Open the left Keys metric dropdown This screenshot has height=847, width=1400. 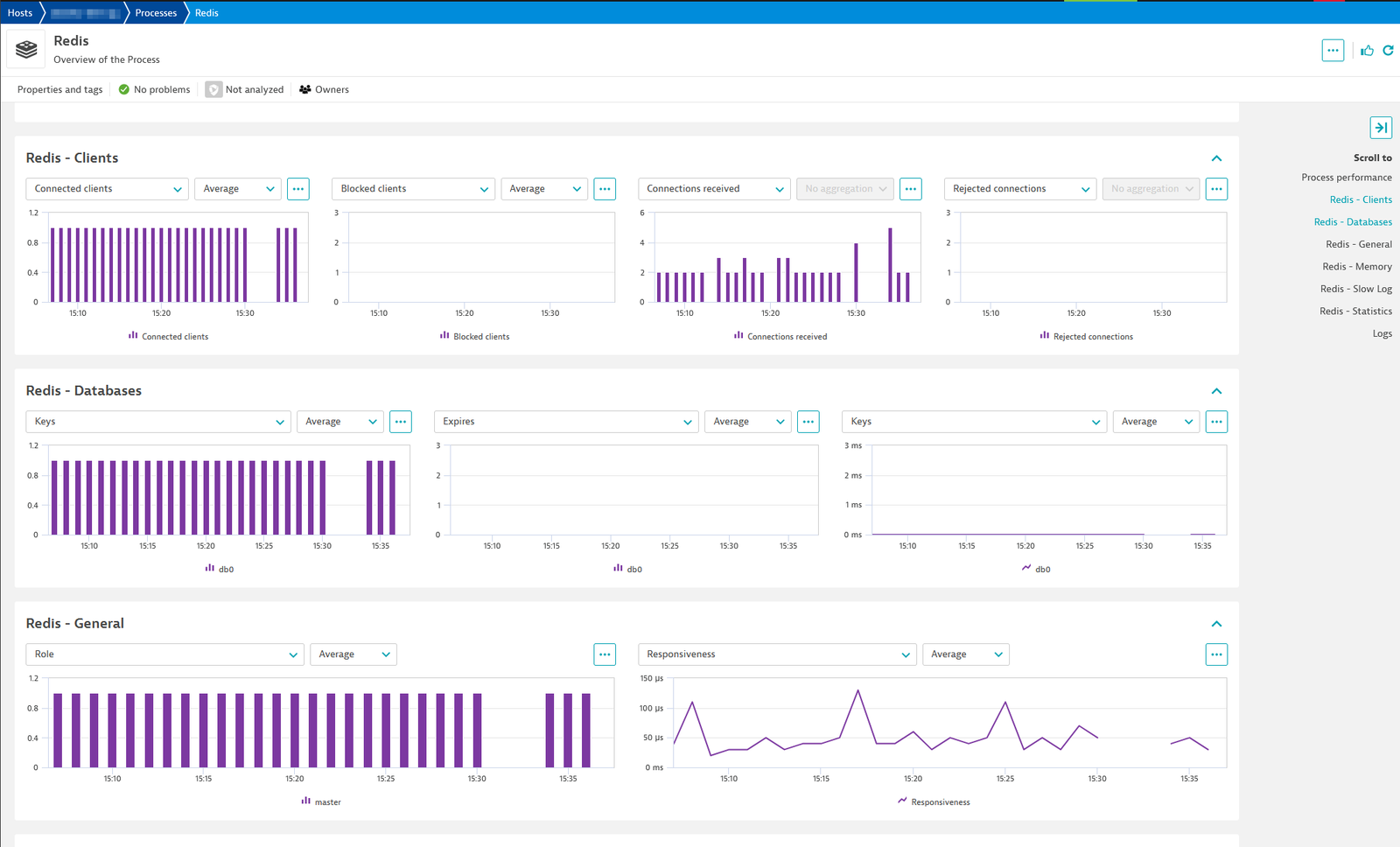coord(158,422)
